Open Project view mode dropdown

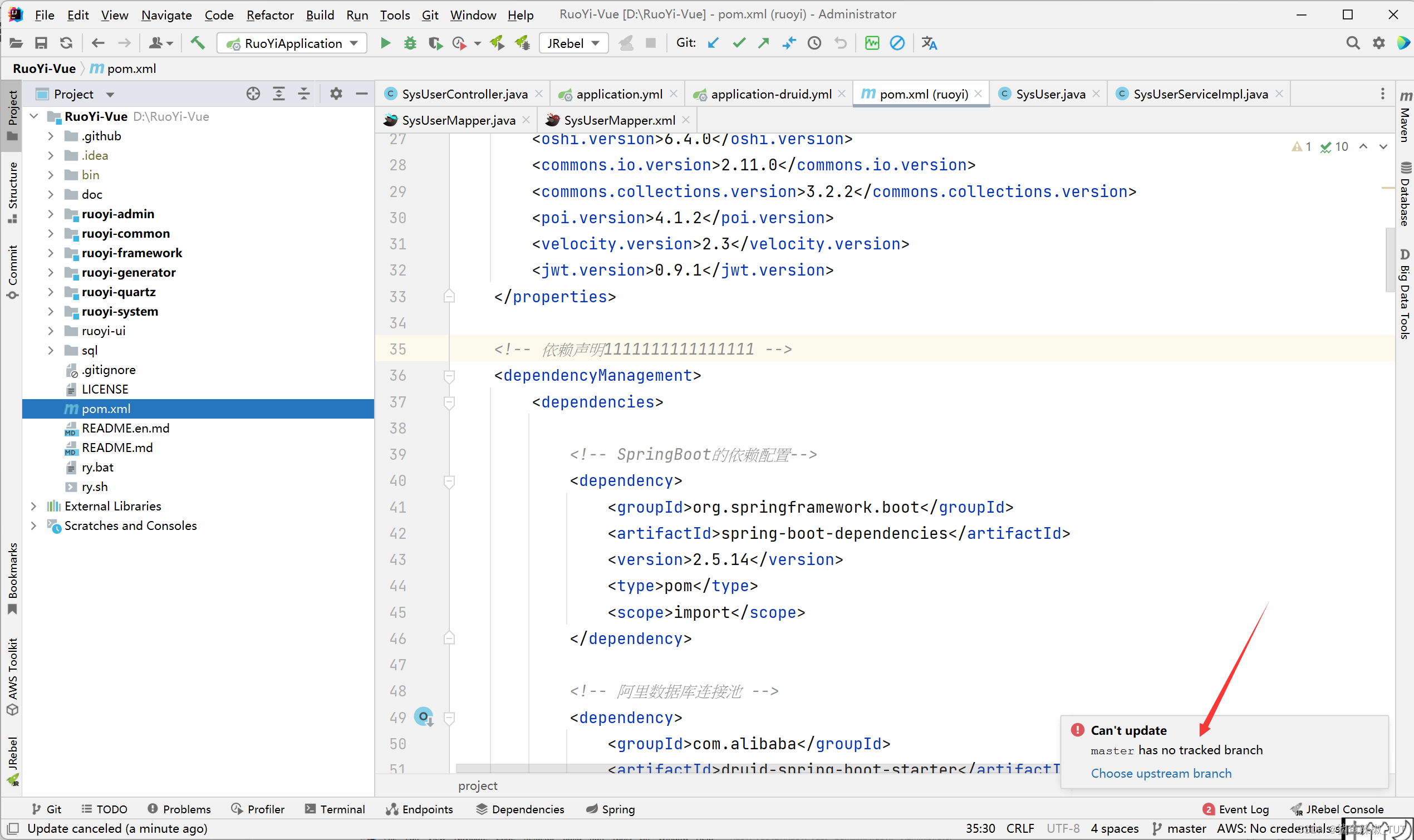[x=110, y=95]
